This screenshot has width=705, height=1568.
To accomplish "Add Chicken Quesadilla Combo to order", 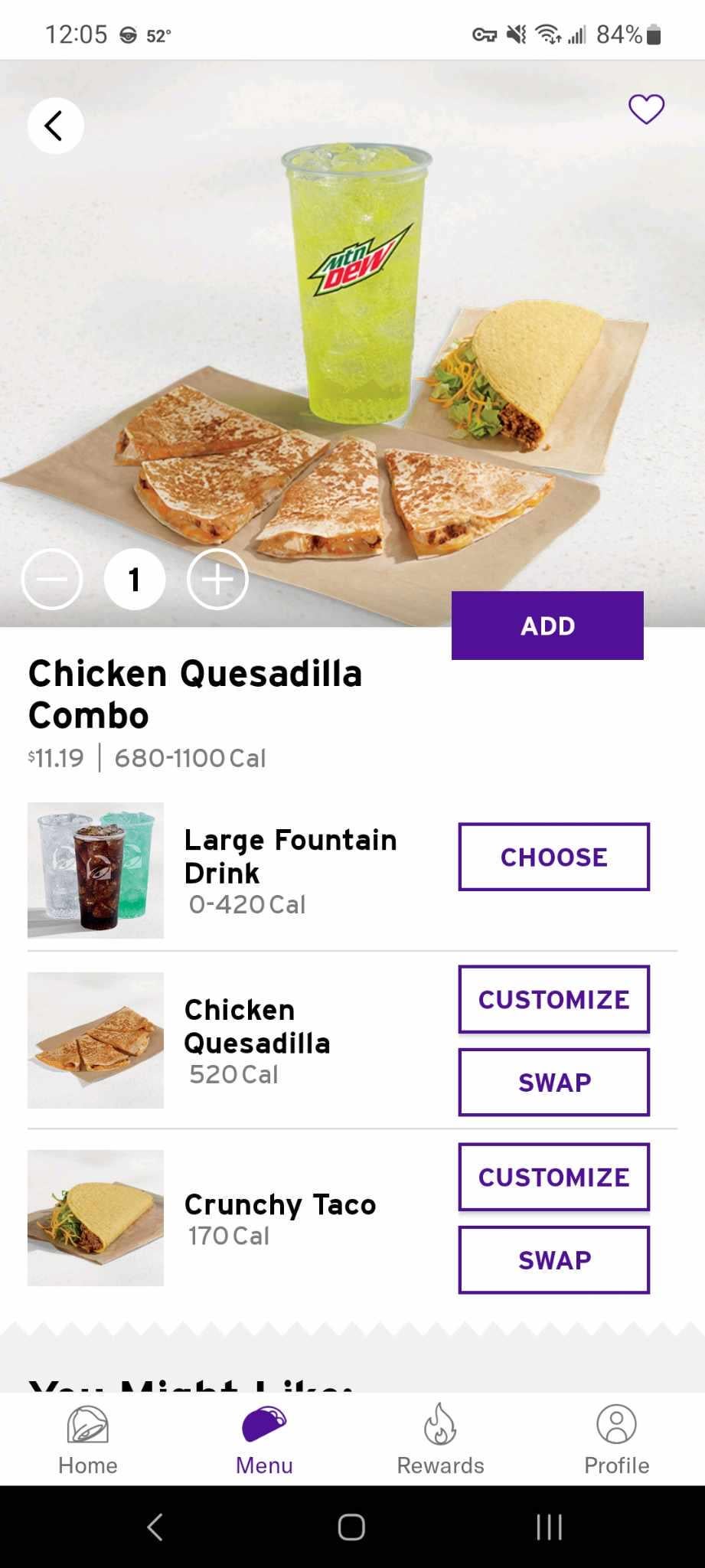I will [x=547, y=626].
